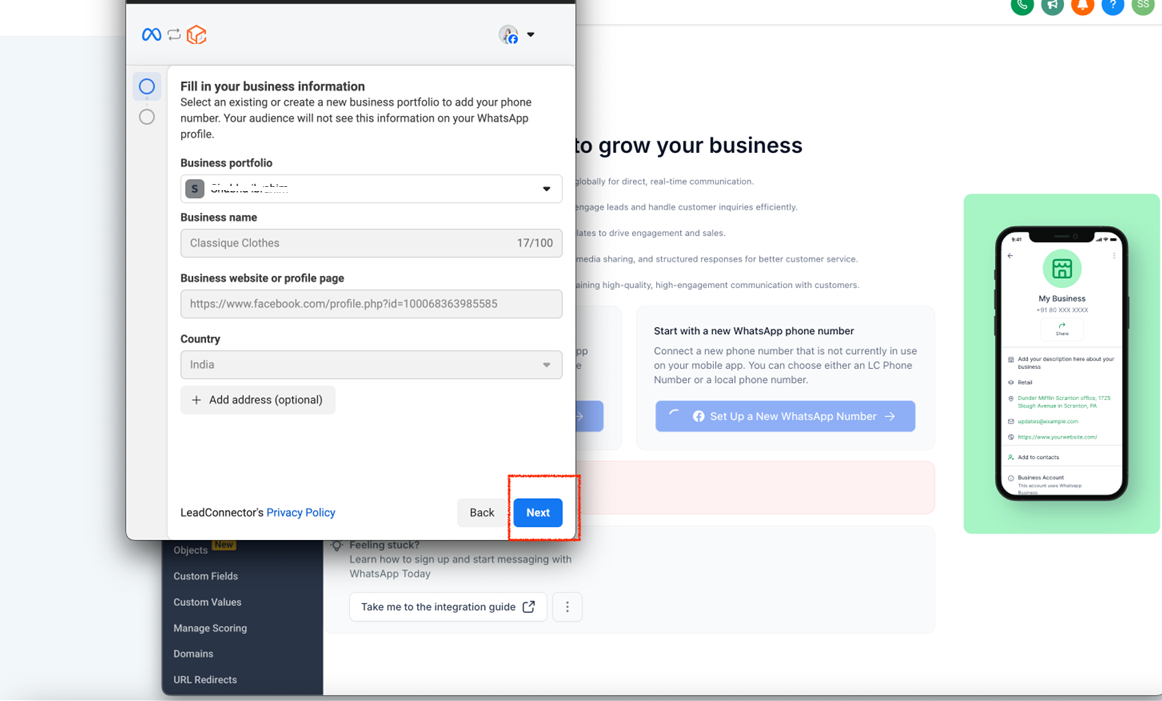Click the sync arrows icon between logos
The height and width of the screenshot is (701, 1162).
coord(174,35)
